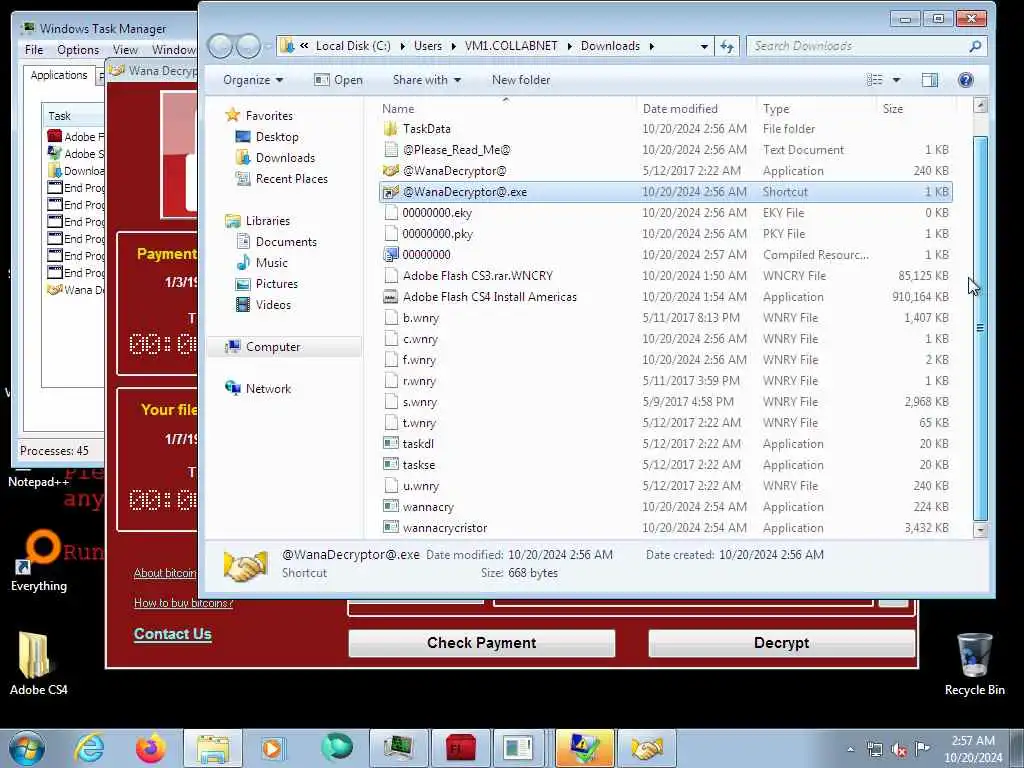Click in the Search Downloads field
The height and width of the screenshot is (768, 1024).
coord(857,46)
